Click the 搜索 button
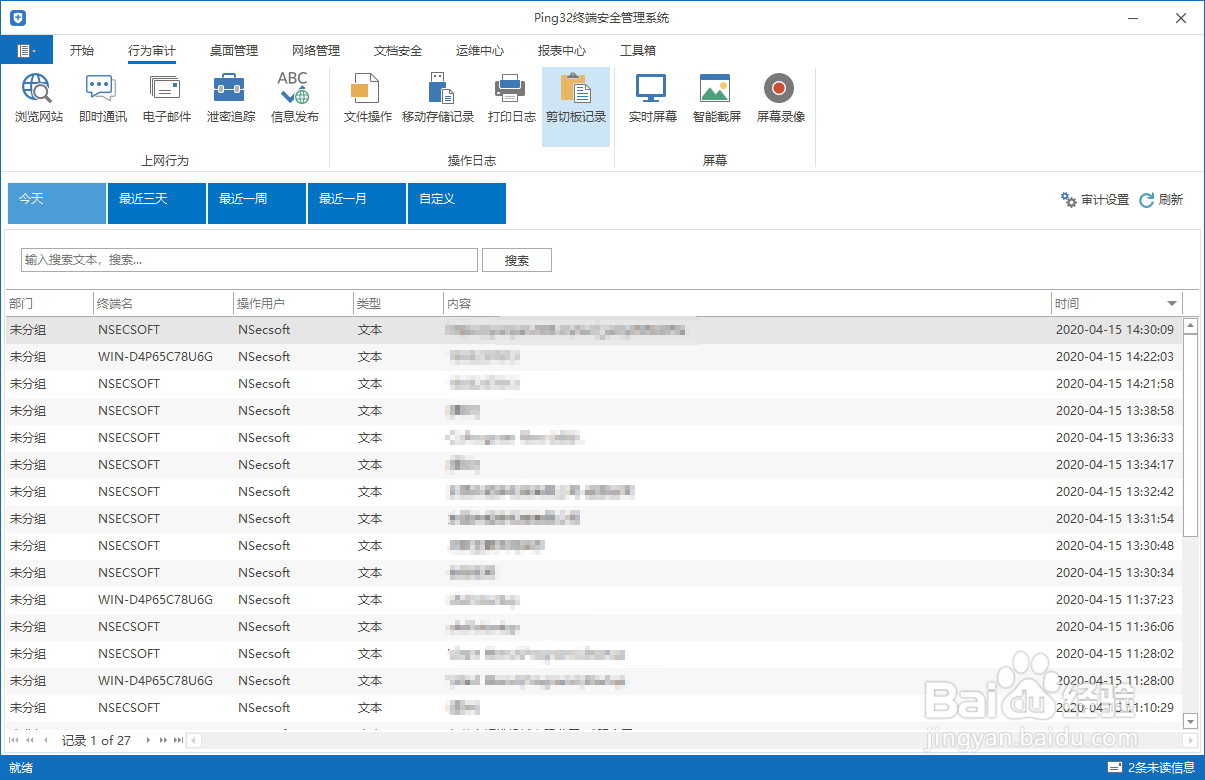Screen dimensions: 1205x780 pos(517,260)
